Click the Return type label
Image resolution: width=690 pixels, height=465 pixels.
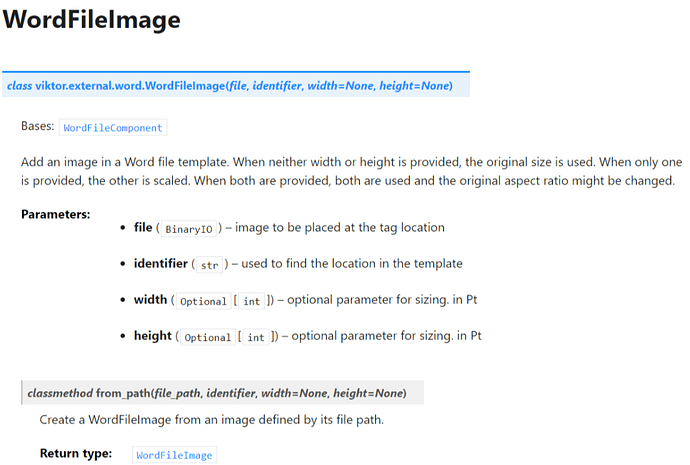76,454
